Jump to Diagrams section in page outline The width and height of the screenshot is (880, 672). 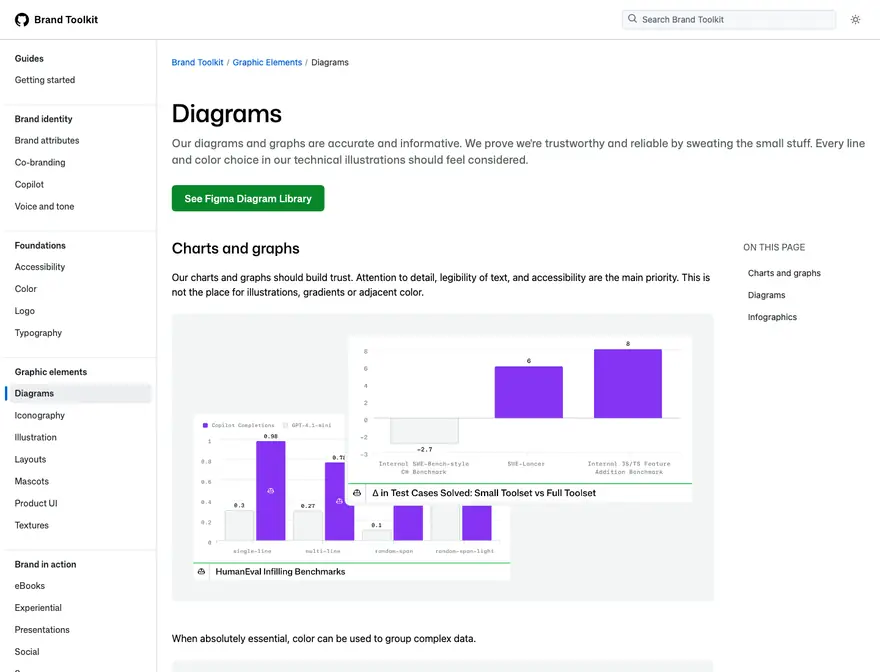coord(767,295)
